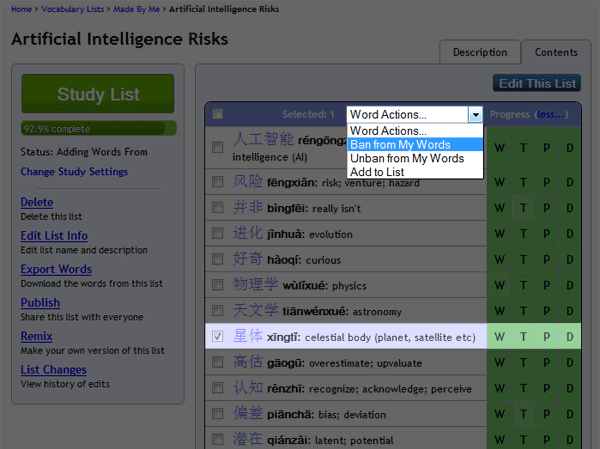Open the Word Actions dropdown arrow
600x449 pixels.
click(x=475, y=114)
